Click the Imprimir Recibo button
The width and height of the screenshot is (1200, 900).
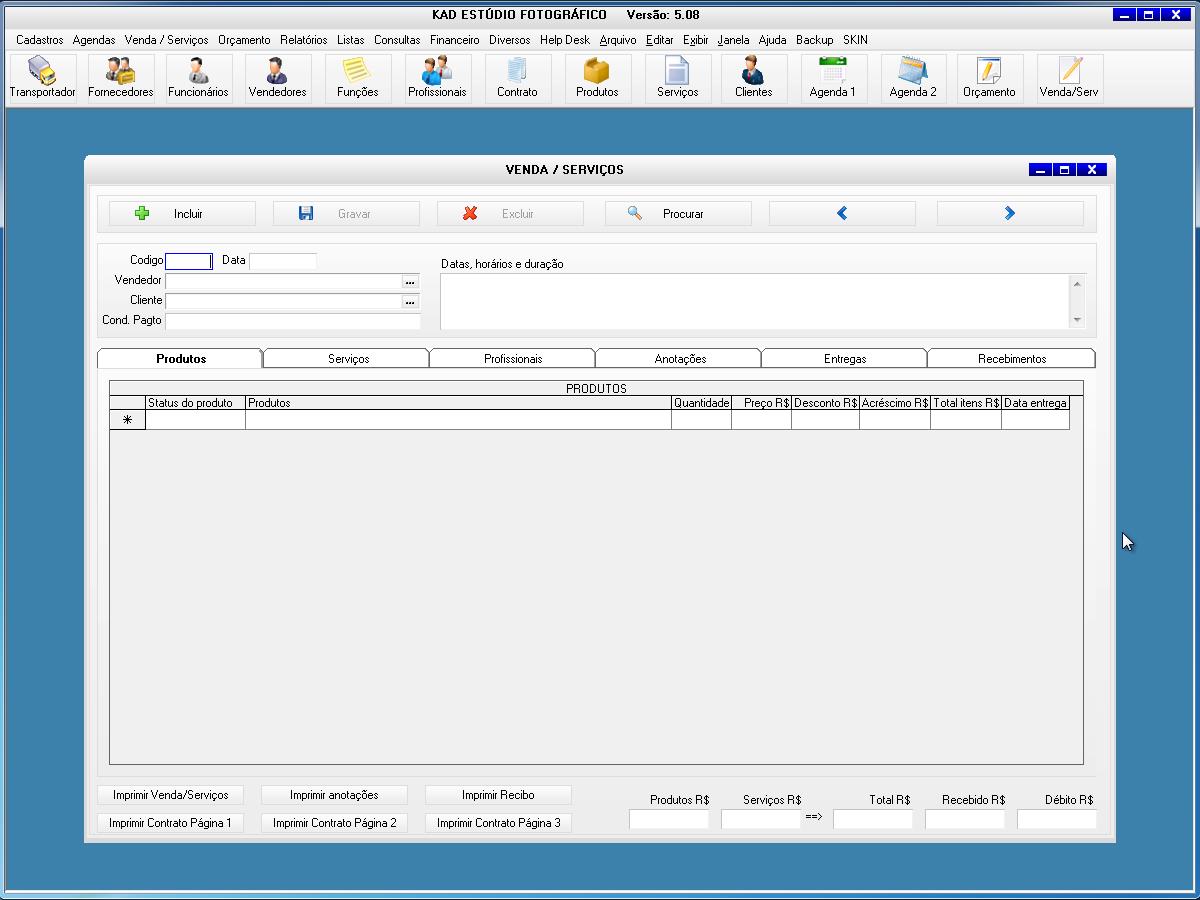click(x=498, y=795)
